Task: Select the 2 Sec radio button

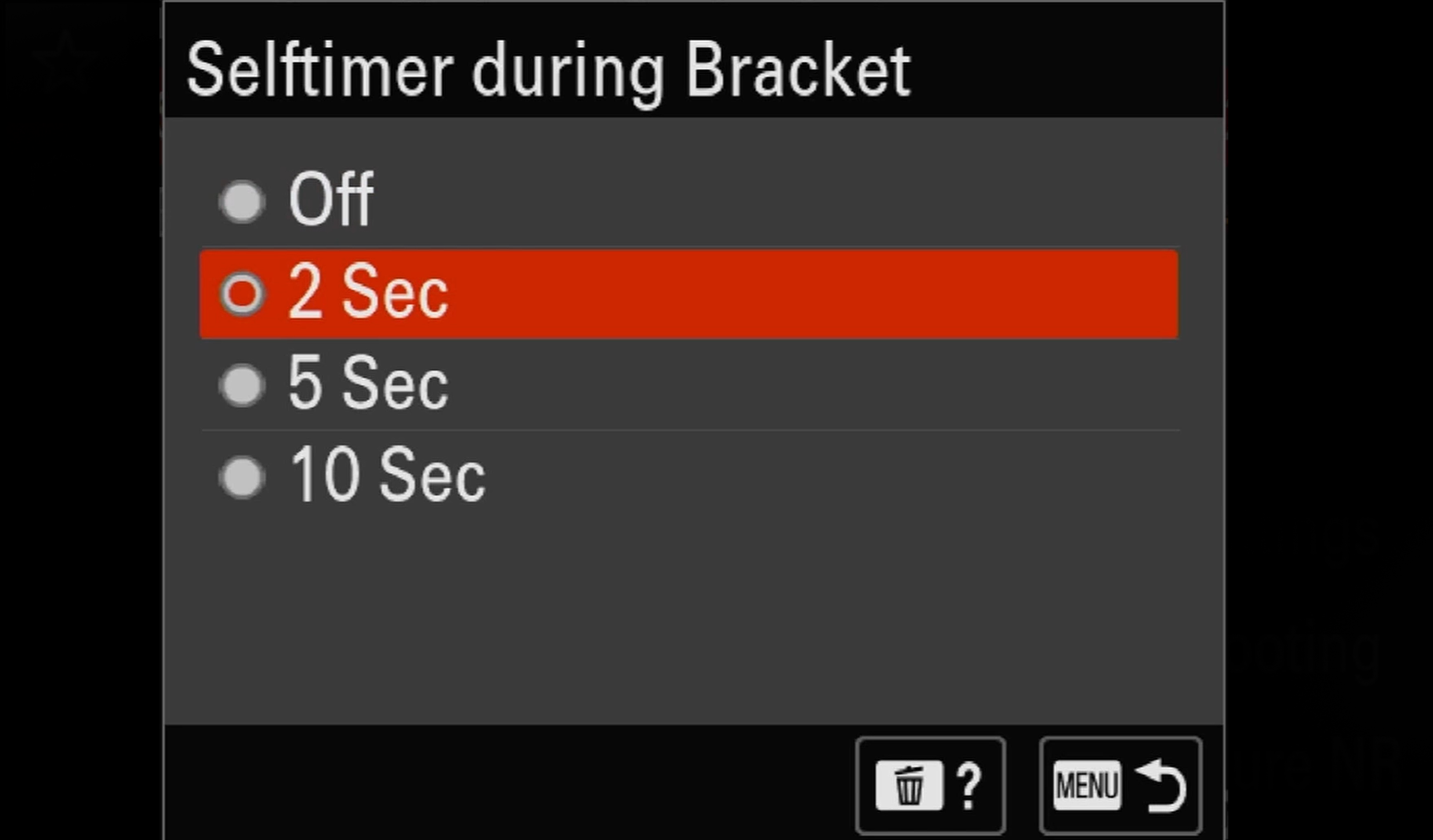Action: [x=242, y=294]
